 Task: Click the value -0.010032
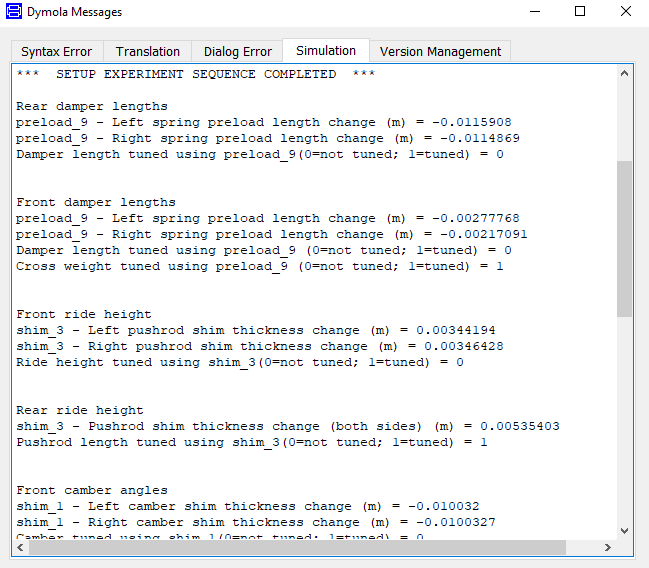click(x=444, y=506)
